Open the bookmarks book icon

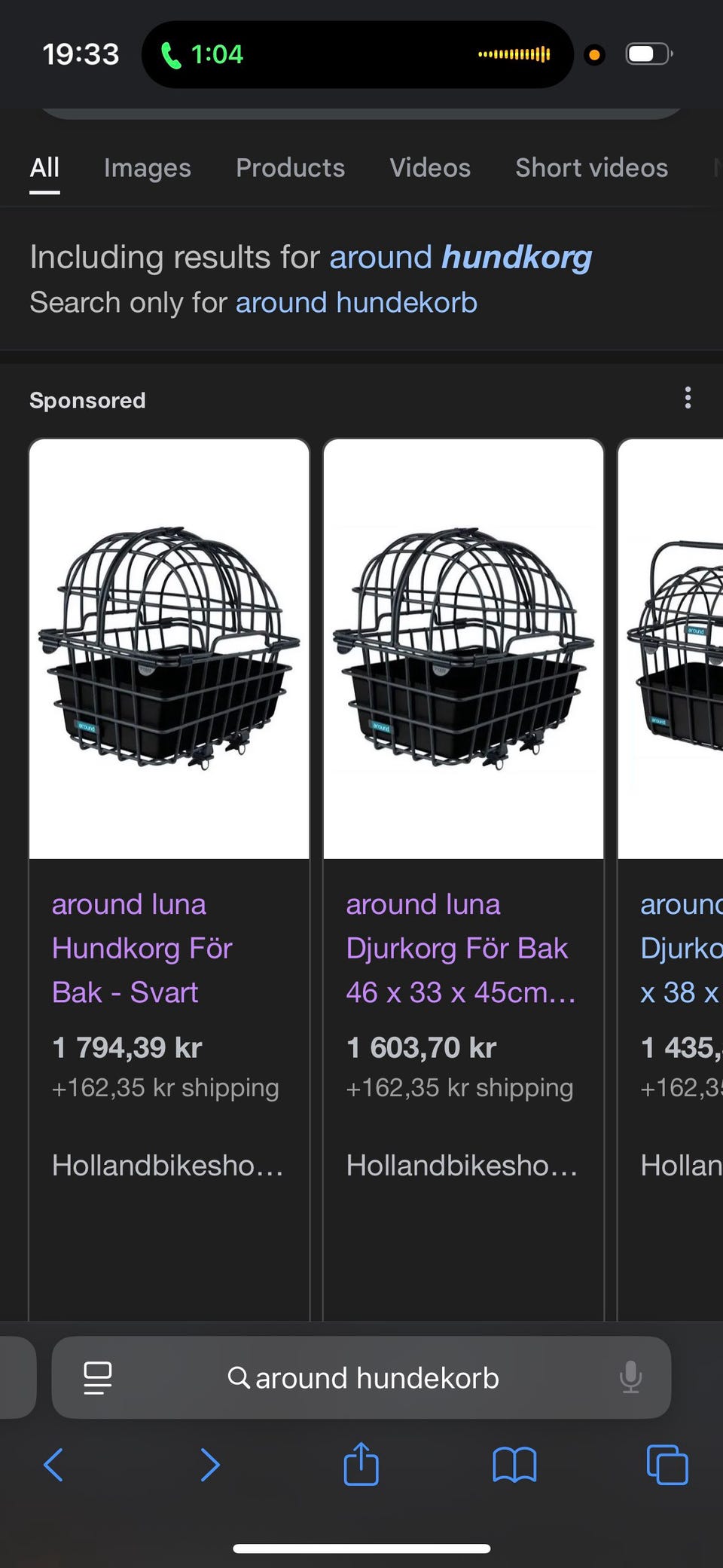pyautogui.click(x=514, y=1465)
